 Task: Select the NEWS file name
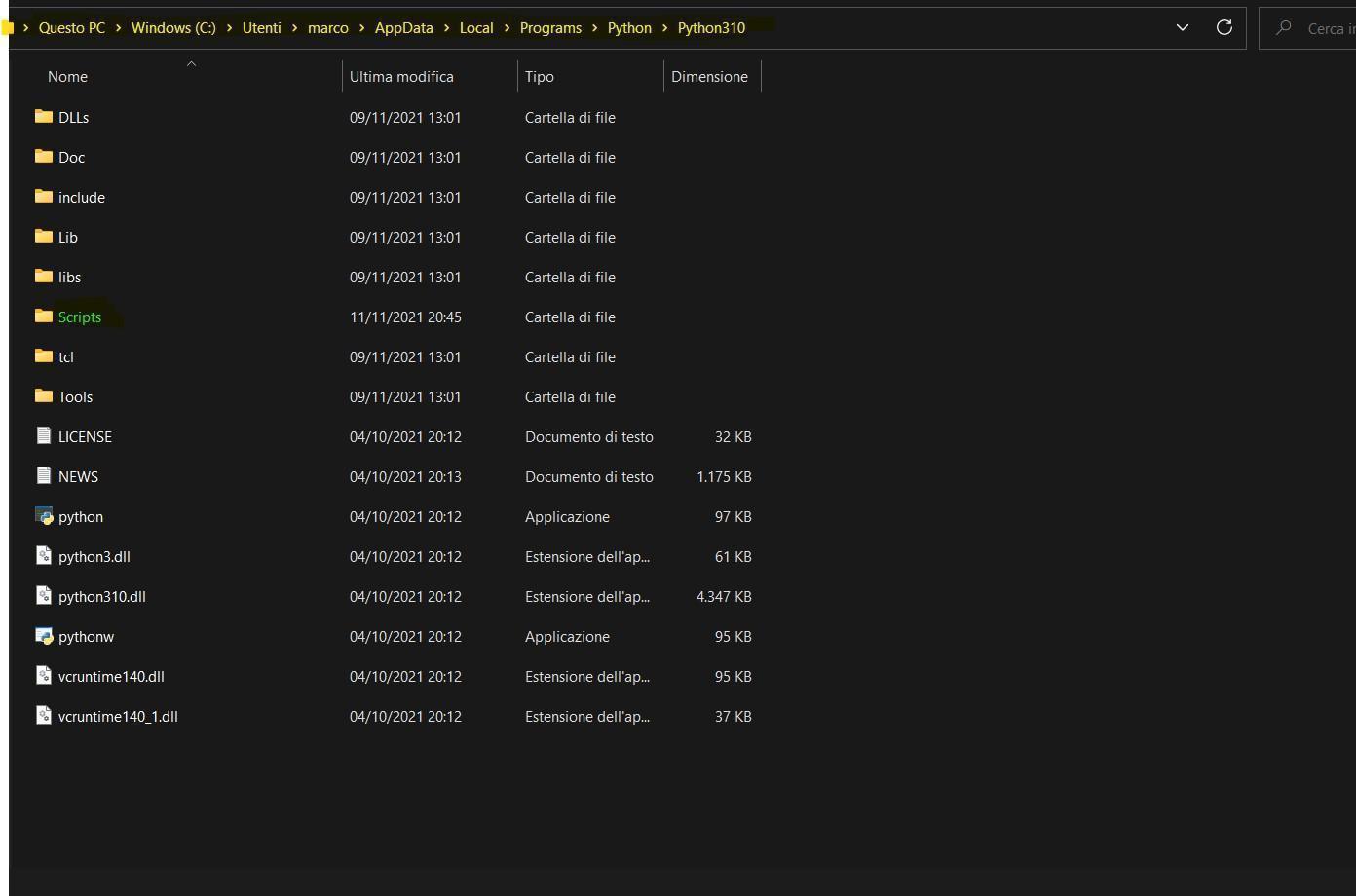click(x=78, y=476)
